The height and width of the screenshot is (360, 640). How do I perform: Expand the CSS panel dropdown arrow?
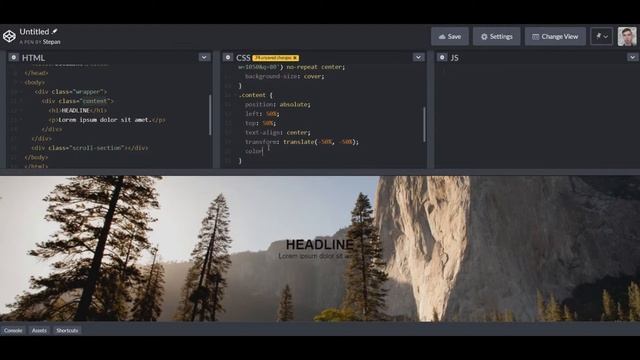[418, 57]
